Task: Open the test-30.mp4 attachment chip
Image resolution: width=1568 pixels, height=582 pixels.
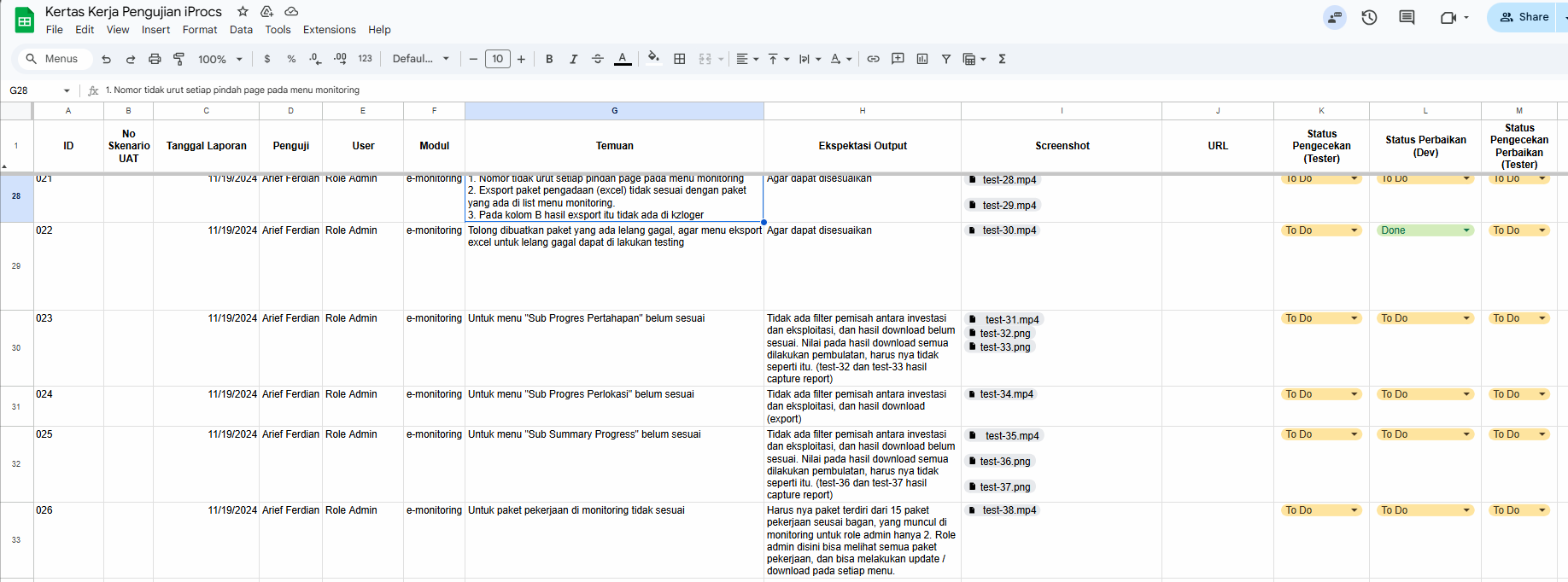Action: (x=1009, y=230)
